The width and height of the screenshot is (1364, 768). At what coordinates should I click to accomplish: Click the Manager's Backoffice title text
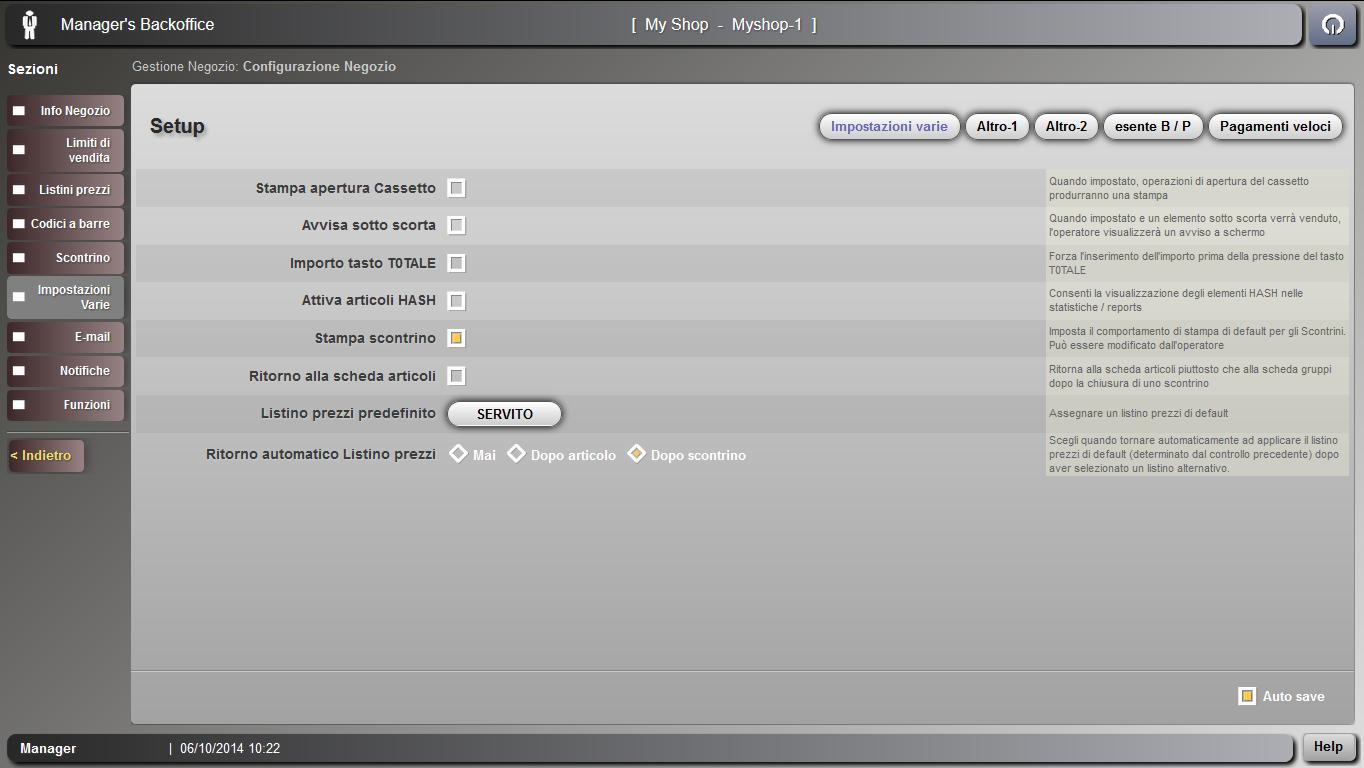(x=137, y=24)
